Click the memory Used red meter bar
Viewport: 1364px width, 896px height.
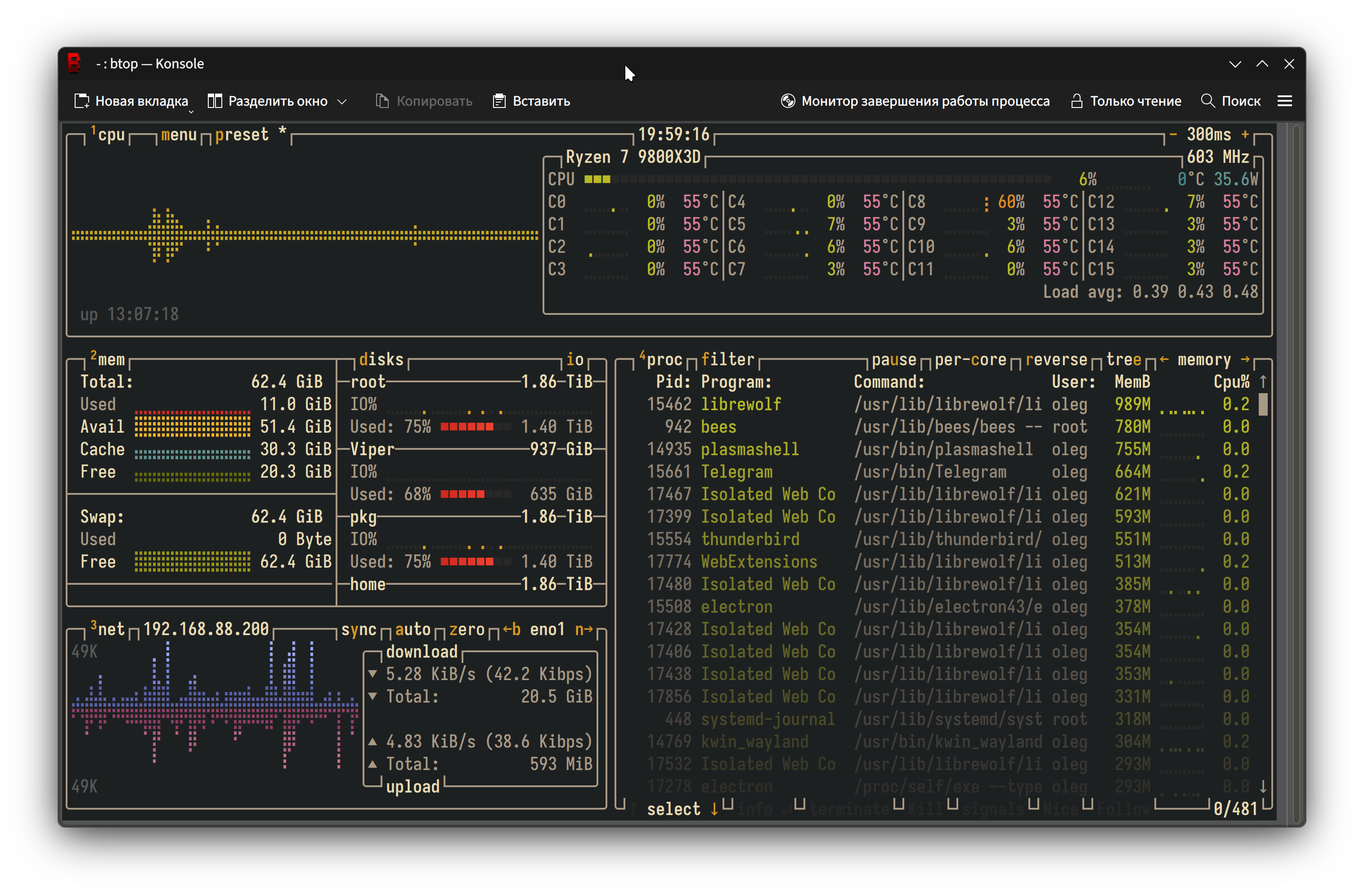click(193, 413)
